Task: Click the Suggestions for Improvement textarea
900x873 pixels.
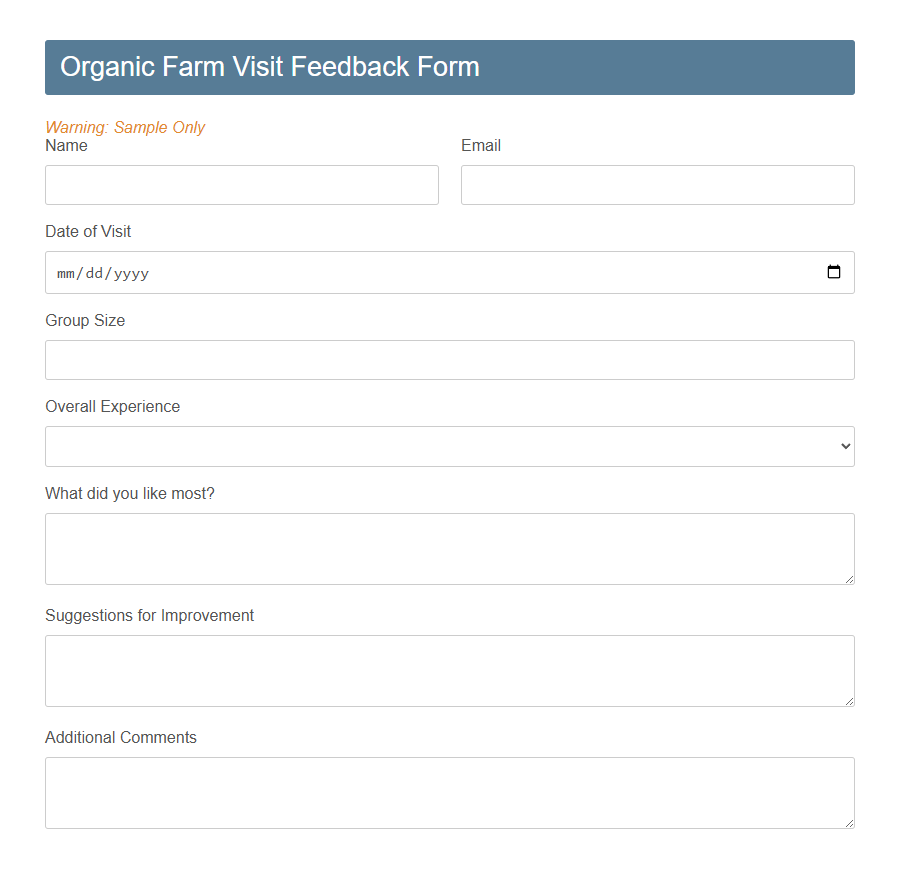Action: click(450, 670)
